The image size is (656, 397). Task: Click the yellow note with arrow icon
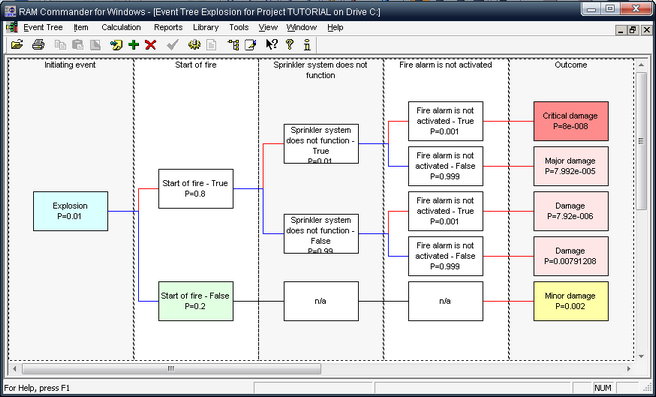click(x=116, y=44)
